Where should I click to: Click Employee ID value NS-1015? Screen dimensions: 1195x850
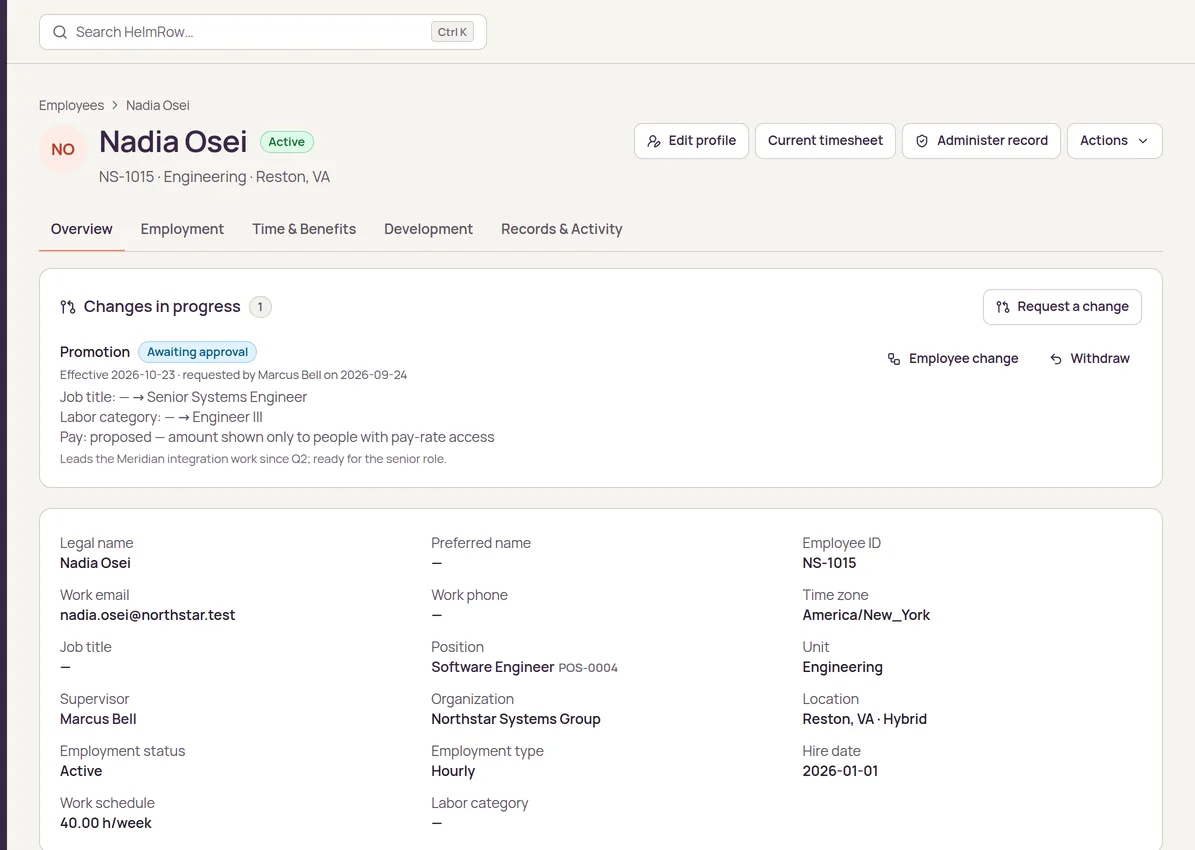click(829, 563)
